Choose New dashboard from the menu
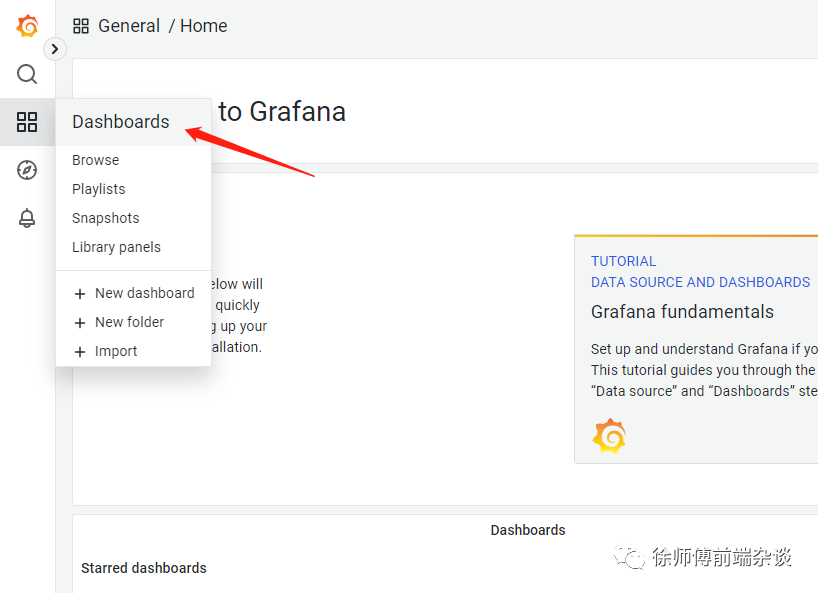 coord(145,293)
